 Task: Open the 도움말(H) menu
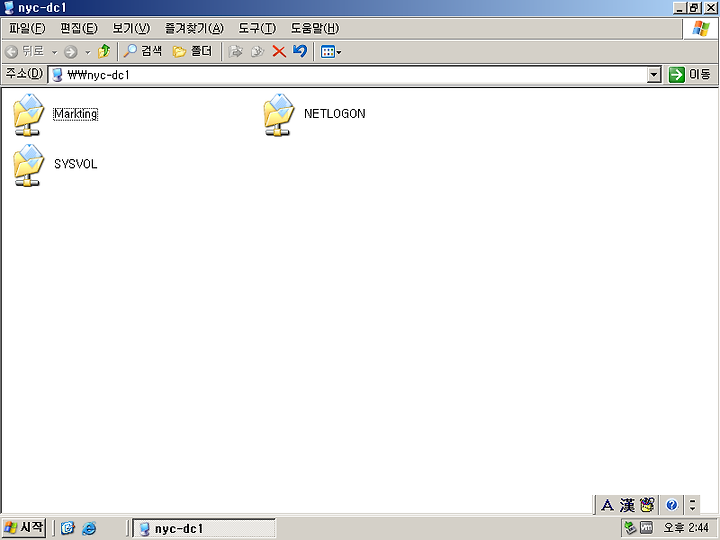tap(315, 28)
